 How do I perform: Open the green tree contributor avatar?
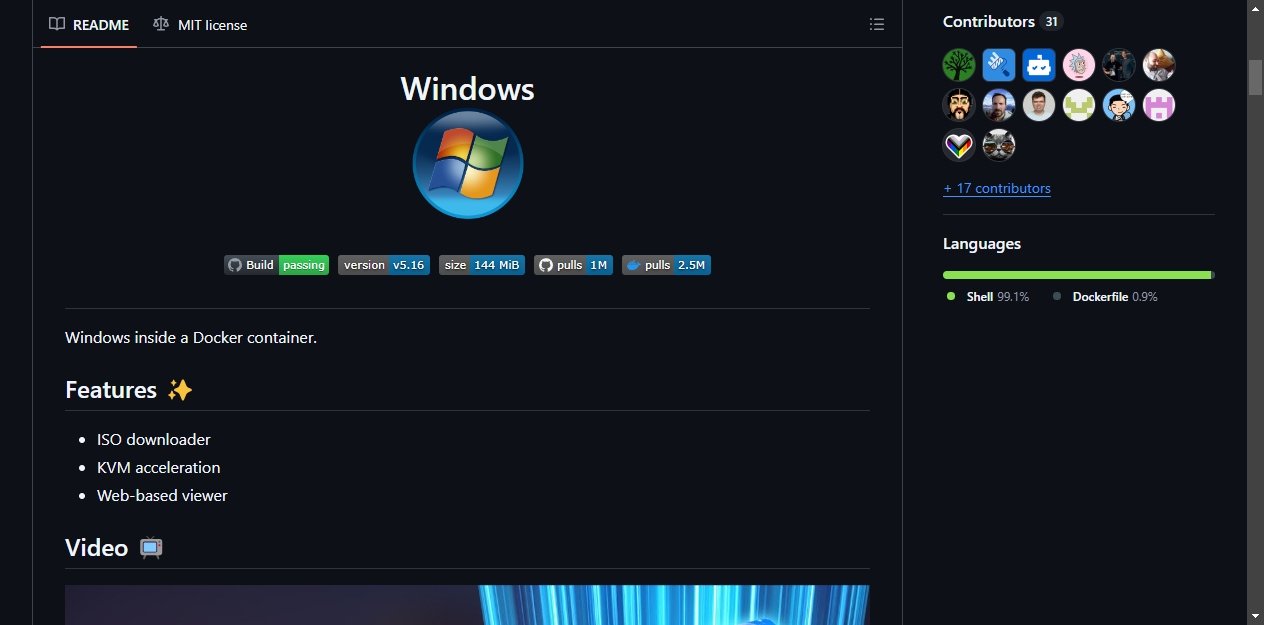[x=959, y=65]
